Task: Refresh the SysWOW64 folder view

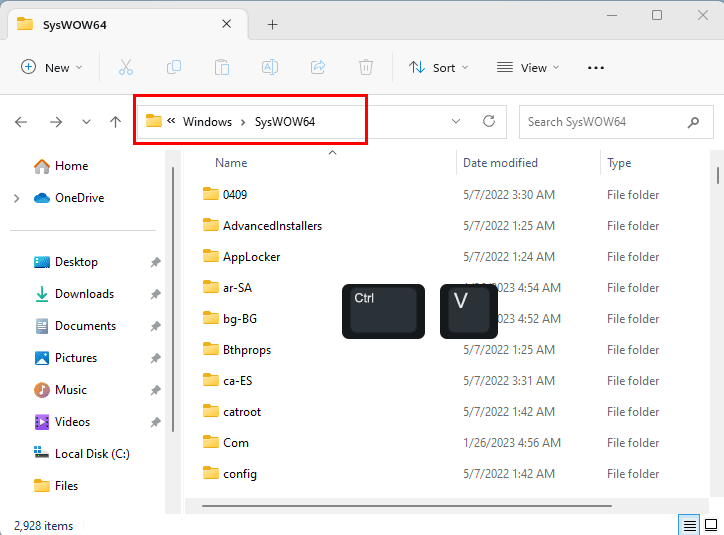Action: [x=489, y=121]
